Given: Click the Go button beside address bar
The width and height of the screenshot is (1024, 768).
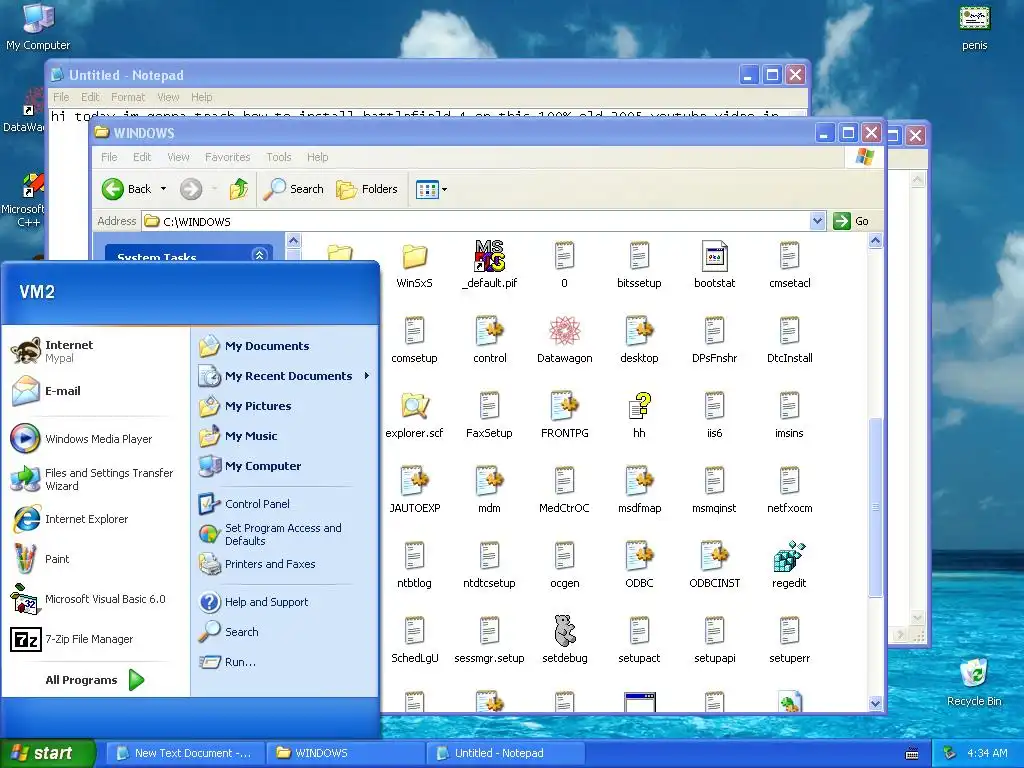Looking at the screenshot, I should [x=852, y=221].
